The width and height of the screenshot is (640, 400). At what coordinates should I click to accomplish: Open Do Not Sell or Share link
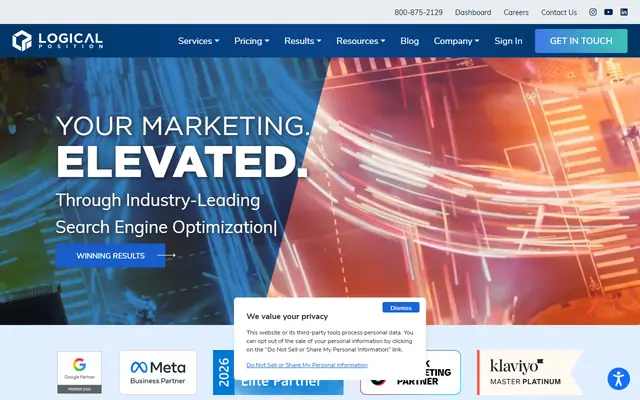[x=307, y=365]
